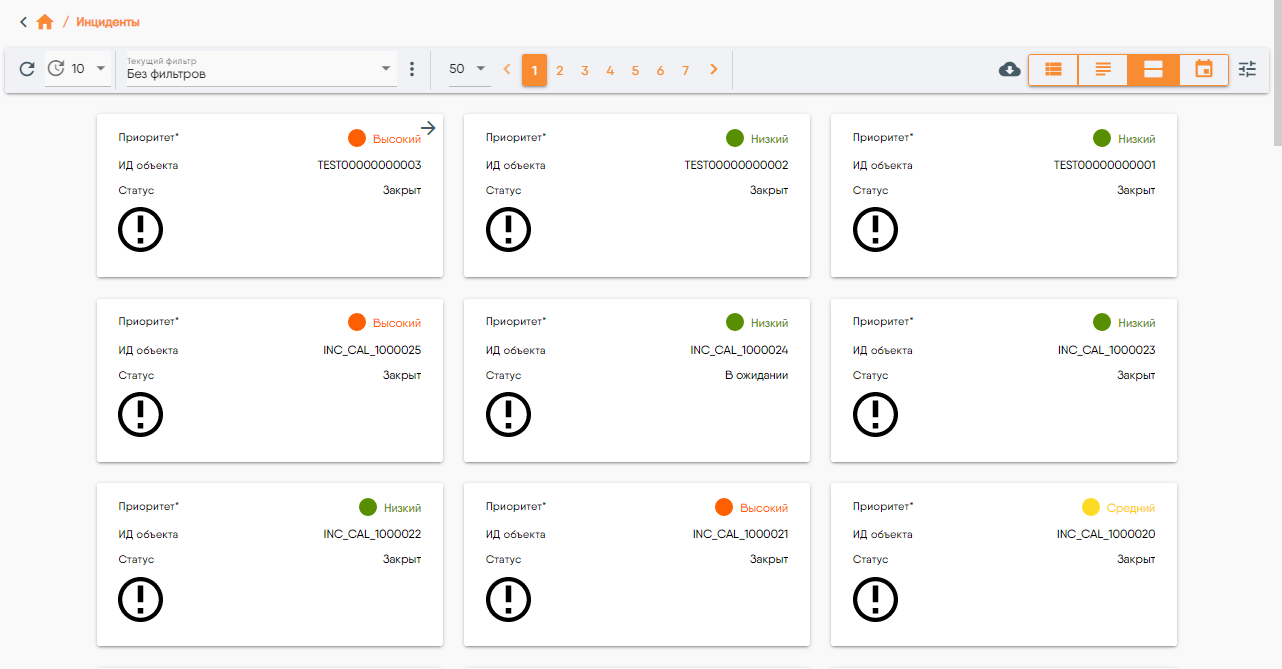1282x669 pixels.
Task: Go to page 7
Action: pos(685,70)
